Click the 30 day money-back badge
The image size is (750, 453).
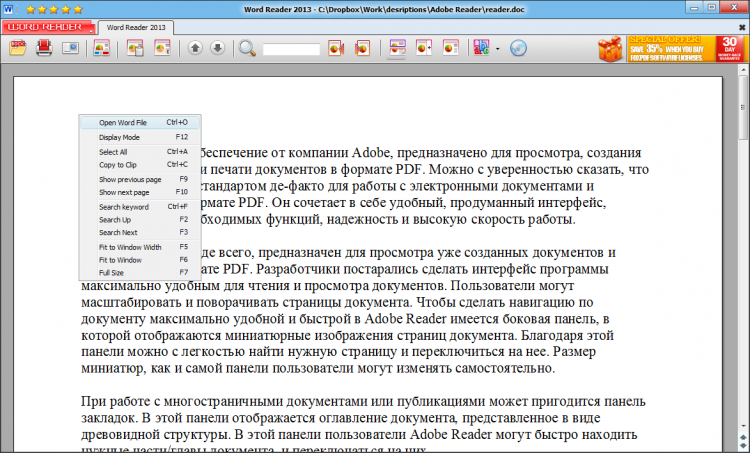729,49
